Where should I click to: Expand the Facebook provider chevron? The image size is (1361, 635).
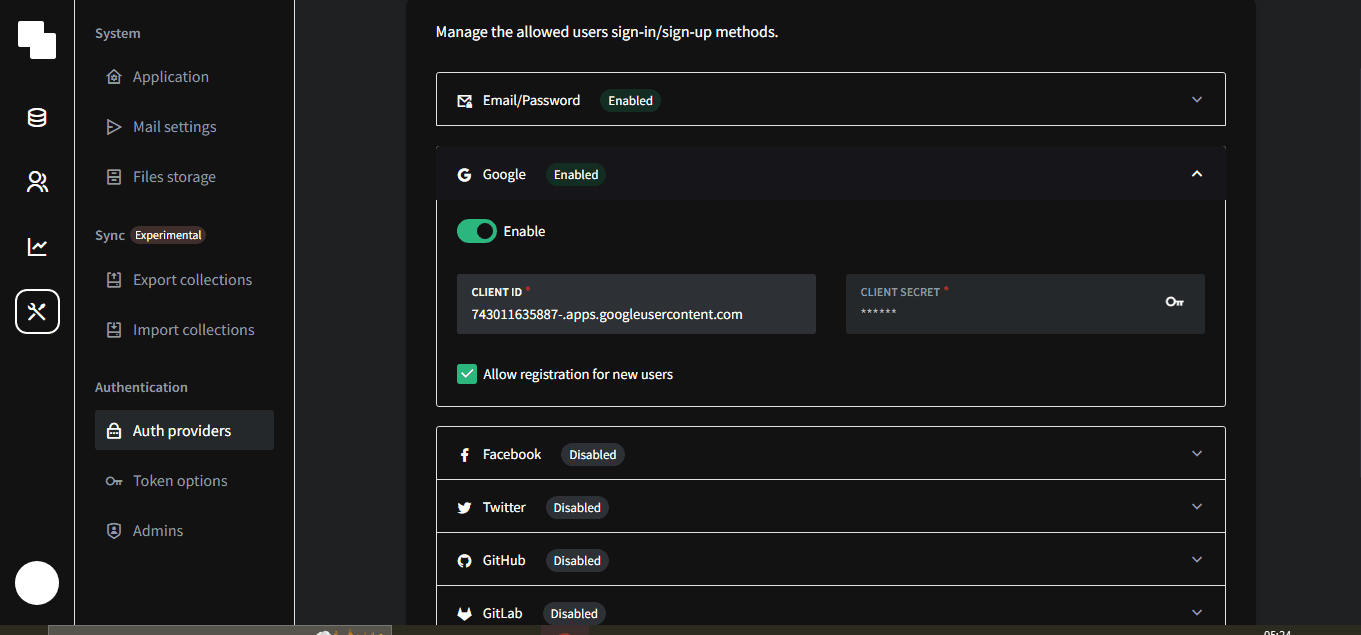coord(1197,453)
